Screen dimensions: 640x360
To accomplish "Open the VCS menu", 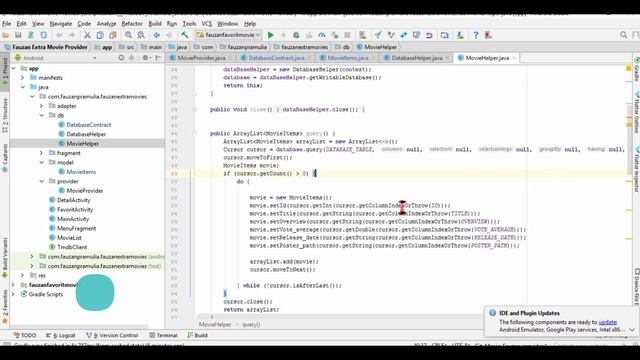I will click(207, 24).
